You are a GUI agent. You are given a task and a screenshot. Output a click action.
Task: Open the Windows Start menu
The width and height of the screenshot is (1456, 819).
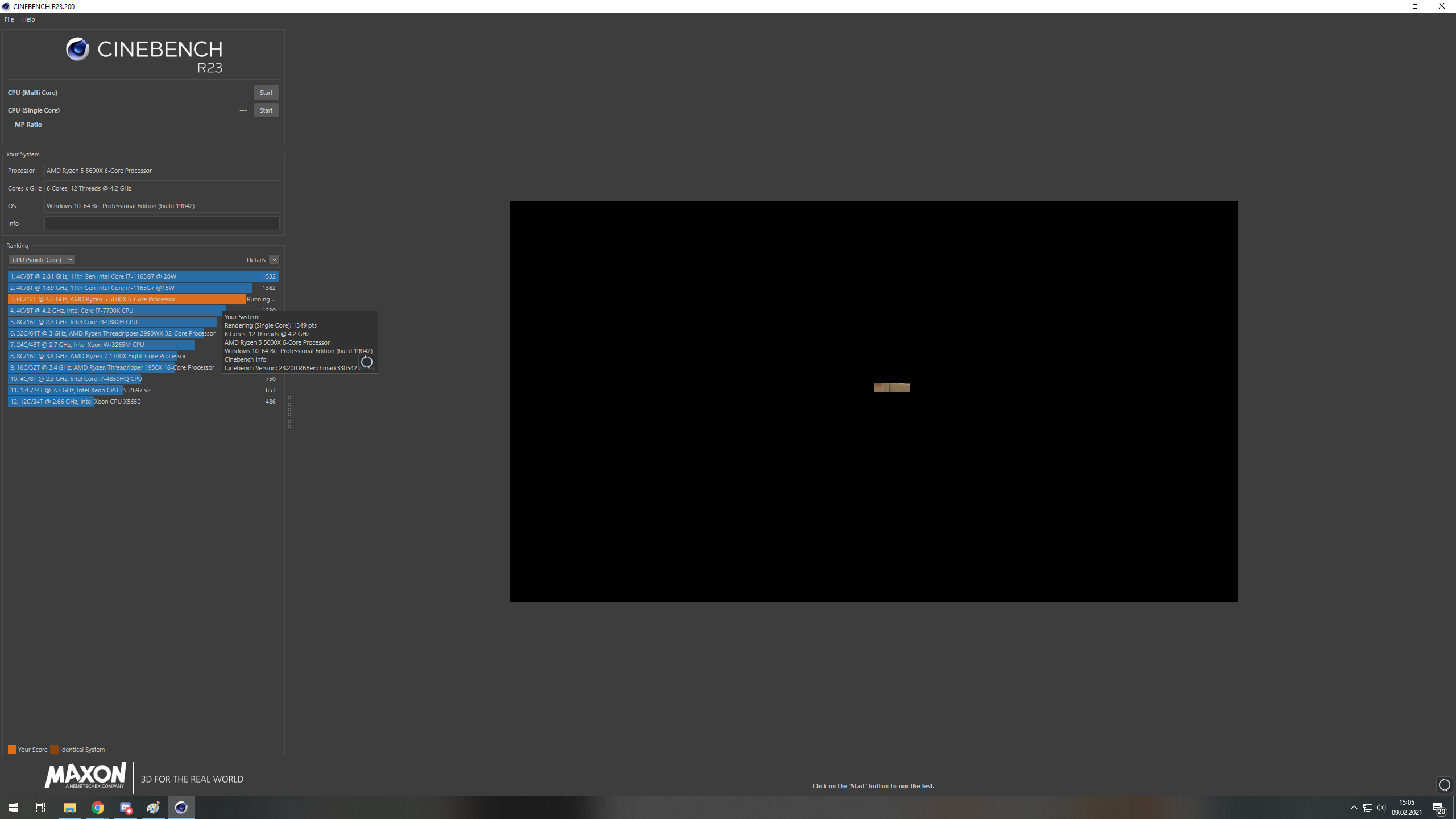14,808
